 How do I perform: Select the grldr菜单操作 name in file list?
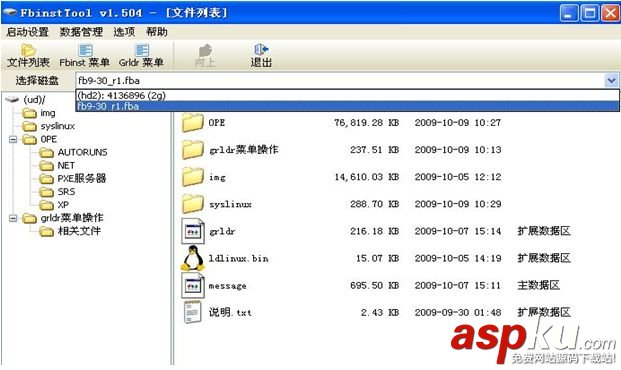point(244,150)
